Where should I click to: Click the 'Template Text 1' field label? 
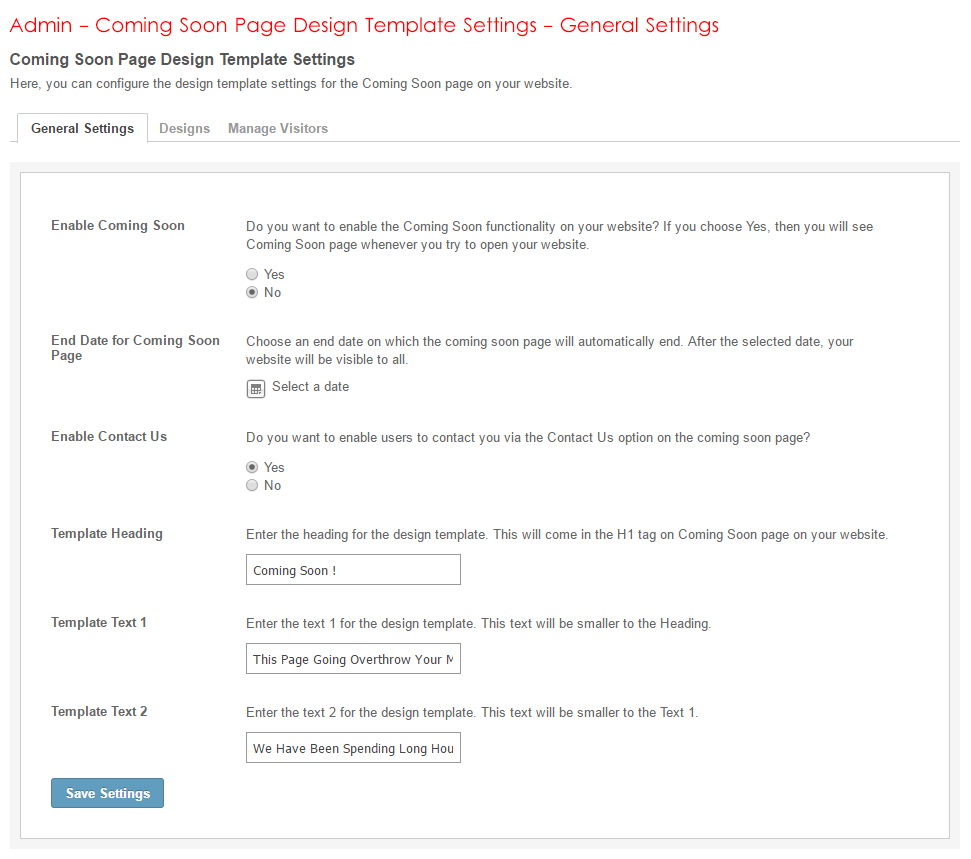coord(99,623)
